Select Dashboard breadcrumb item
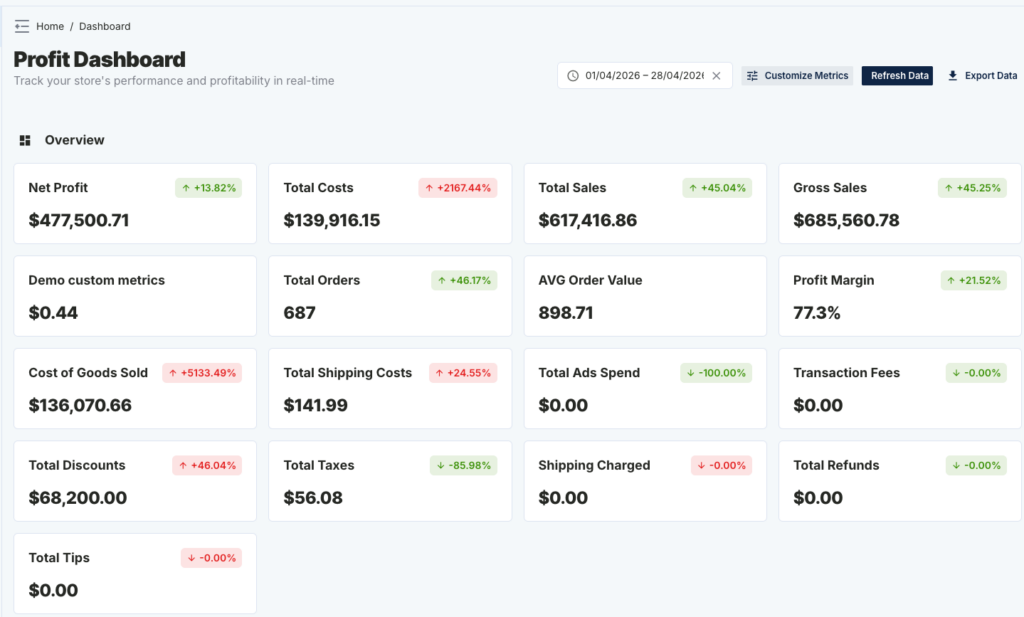 pyautogui.click(x=104, y=26)
